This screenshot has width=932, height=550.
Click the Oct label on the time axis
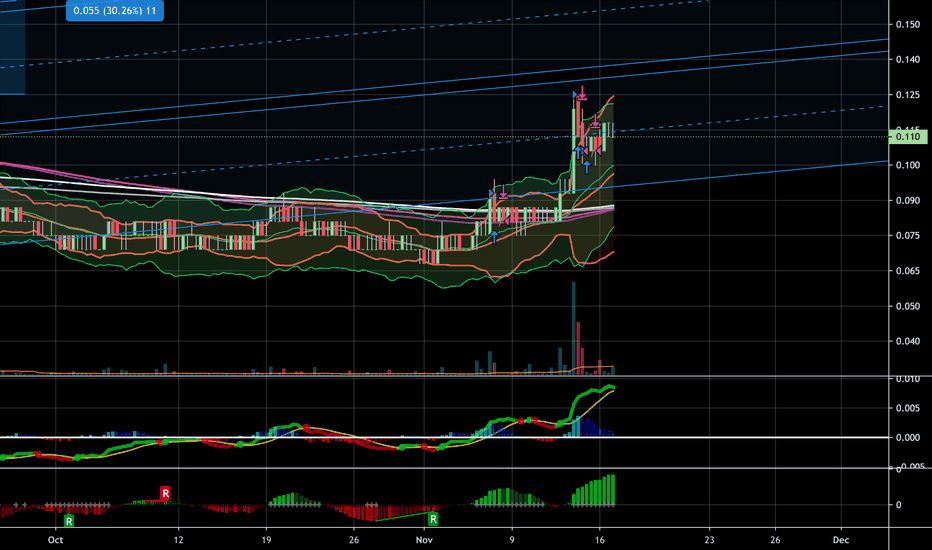pyautogui.click(x=55, y=540)
